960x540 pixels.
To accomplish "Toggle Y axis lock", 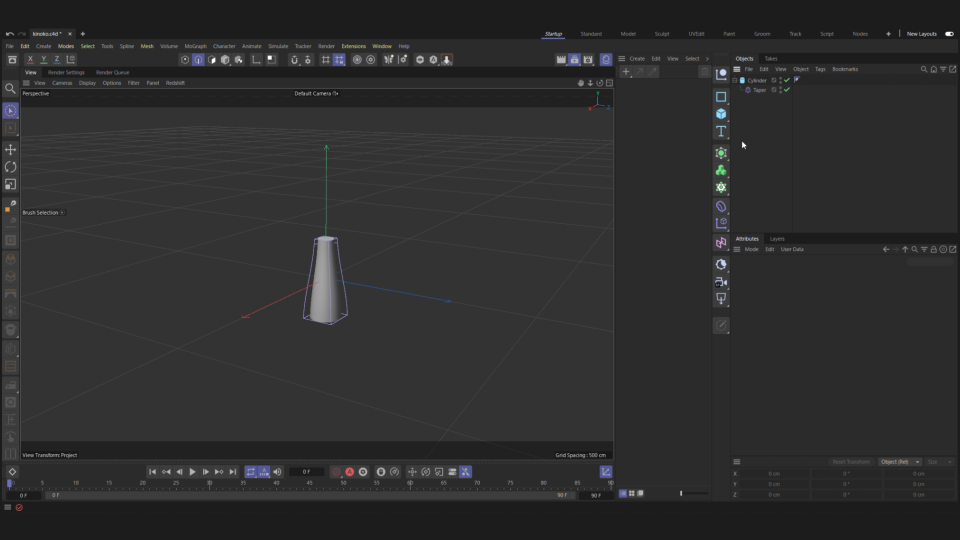I will click(x=43, y=59).
